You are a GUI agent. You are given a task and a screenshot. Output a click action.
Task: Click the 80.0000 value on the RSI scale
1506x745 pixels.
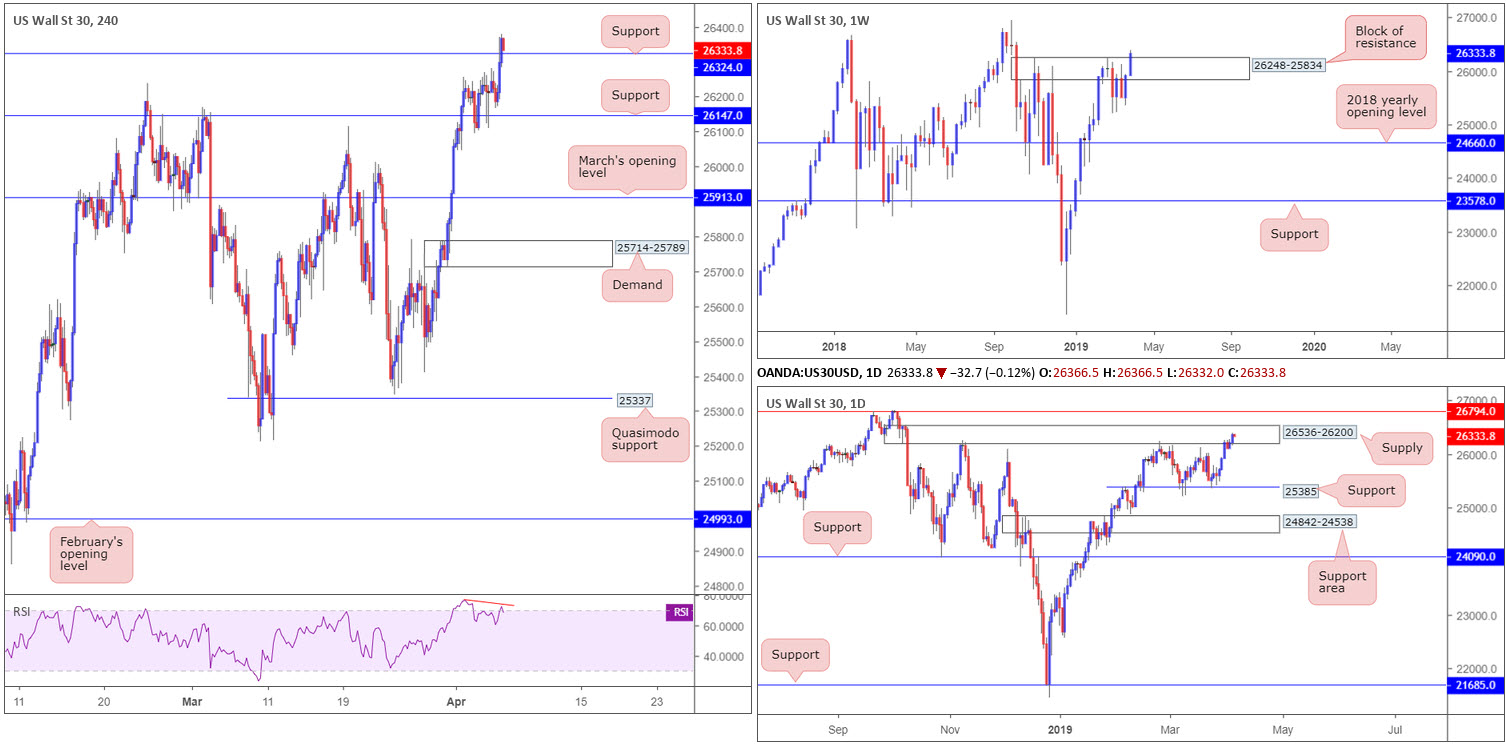click(x=721, y=597)
